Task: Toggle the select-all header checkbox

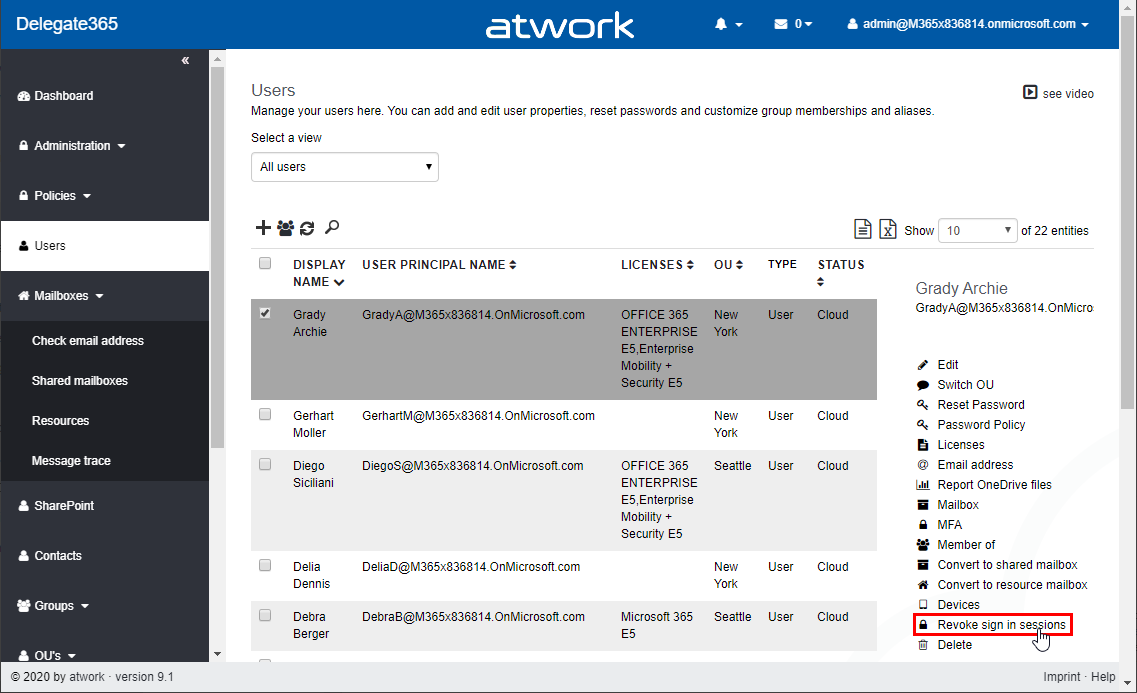Action: [x=265, y=263]
